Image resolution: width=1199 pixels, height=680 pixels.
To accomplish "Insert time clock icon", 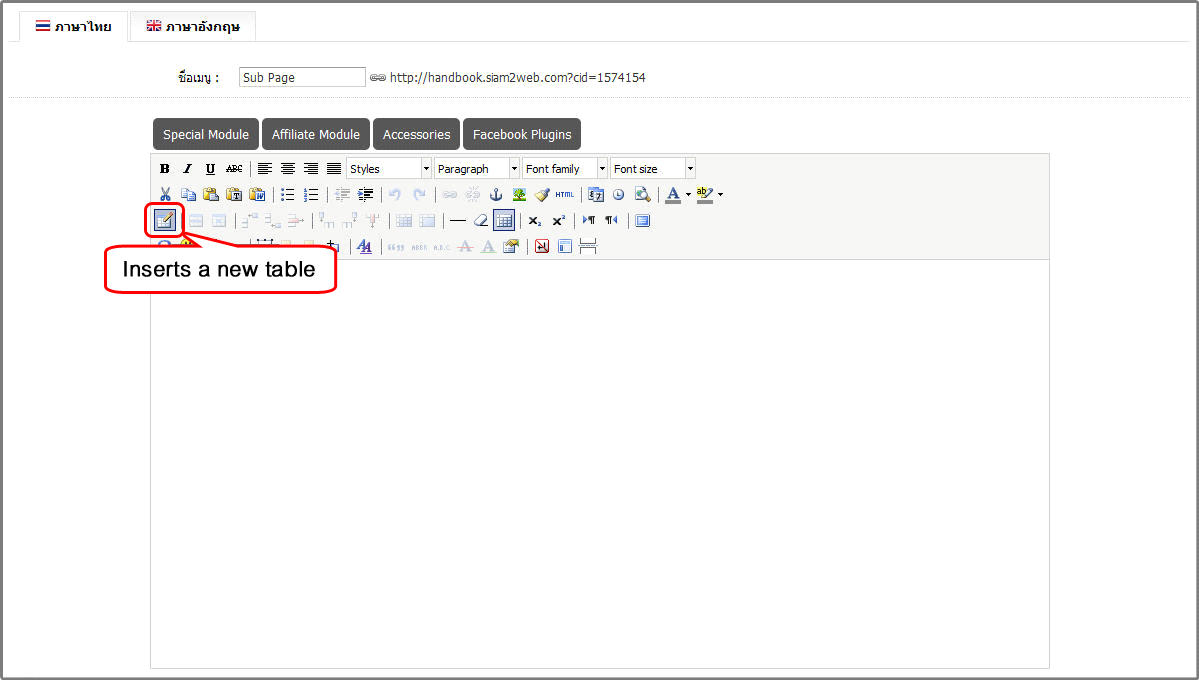I will (619, 194).
